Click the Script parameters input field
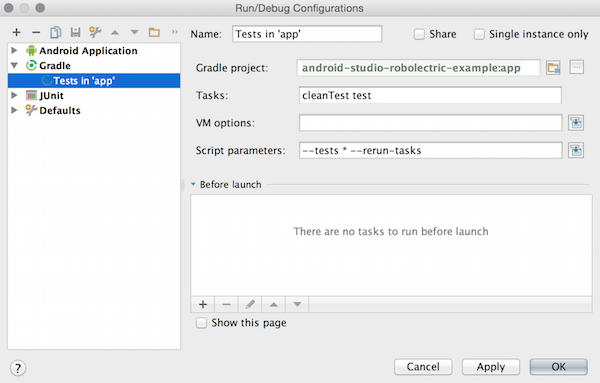Screen dimensions: 600x383 point(430,150)
